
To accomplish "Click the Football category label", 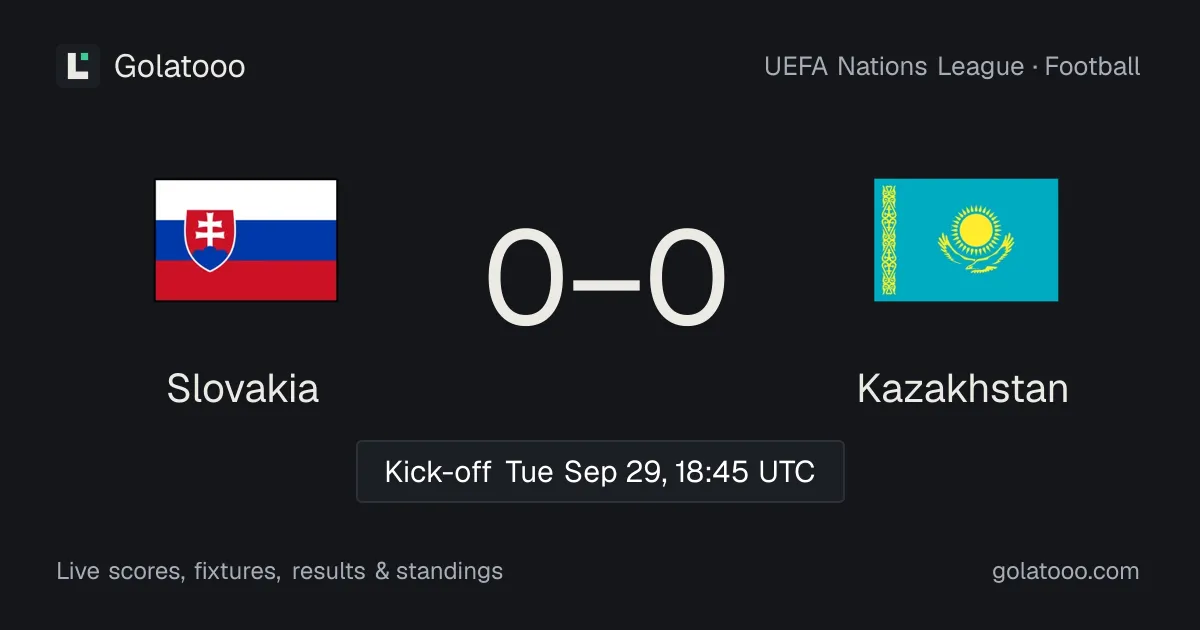I will point(1093,66).
